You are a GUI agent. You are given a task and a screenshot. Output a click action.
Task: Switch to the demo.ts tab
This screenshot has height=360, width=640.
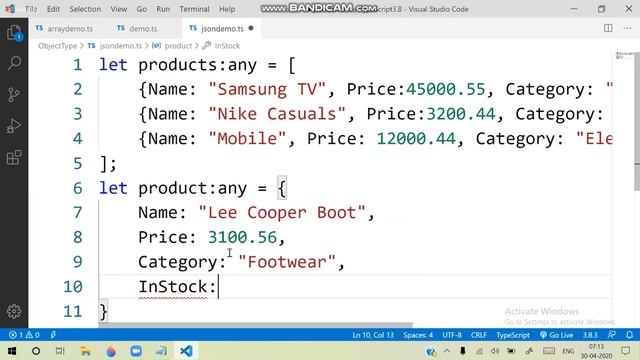point(142,29)
